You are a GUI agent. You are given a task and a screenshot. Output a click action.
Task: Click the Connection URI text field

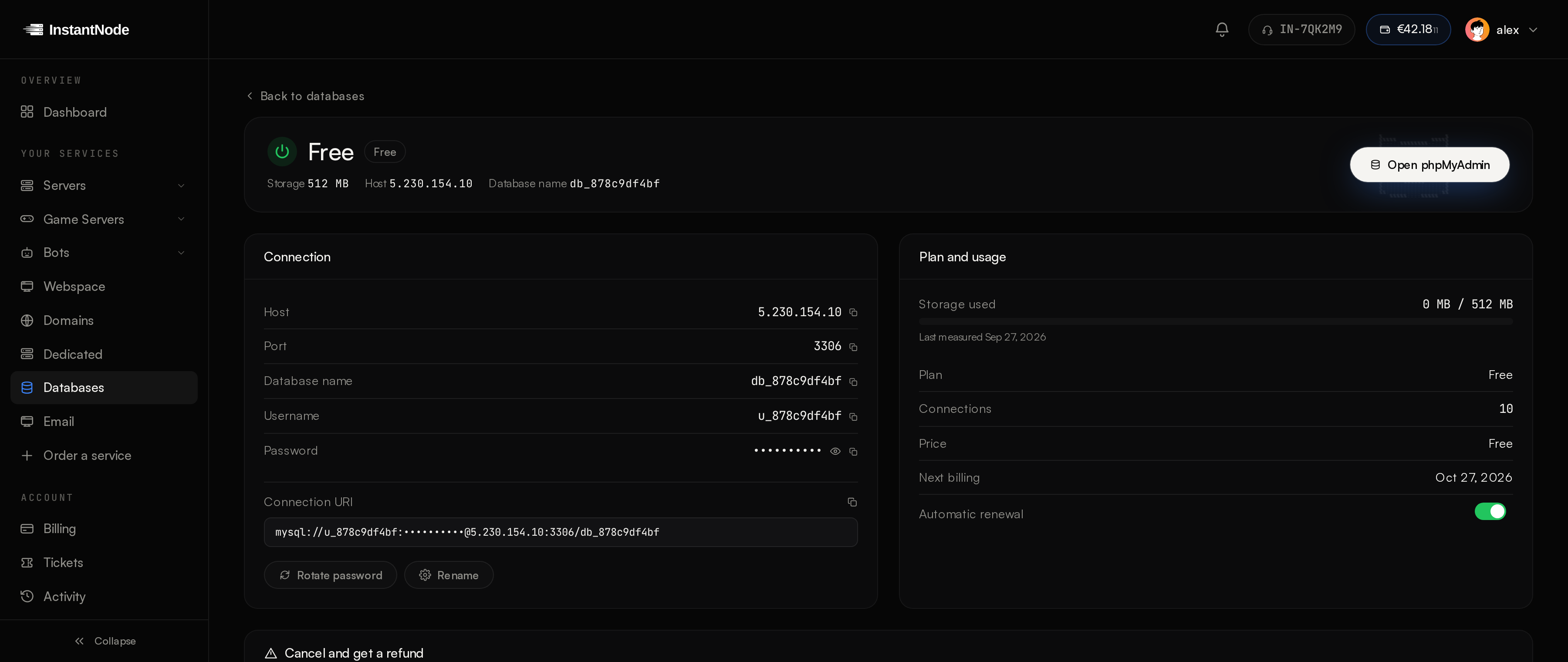561,532
